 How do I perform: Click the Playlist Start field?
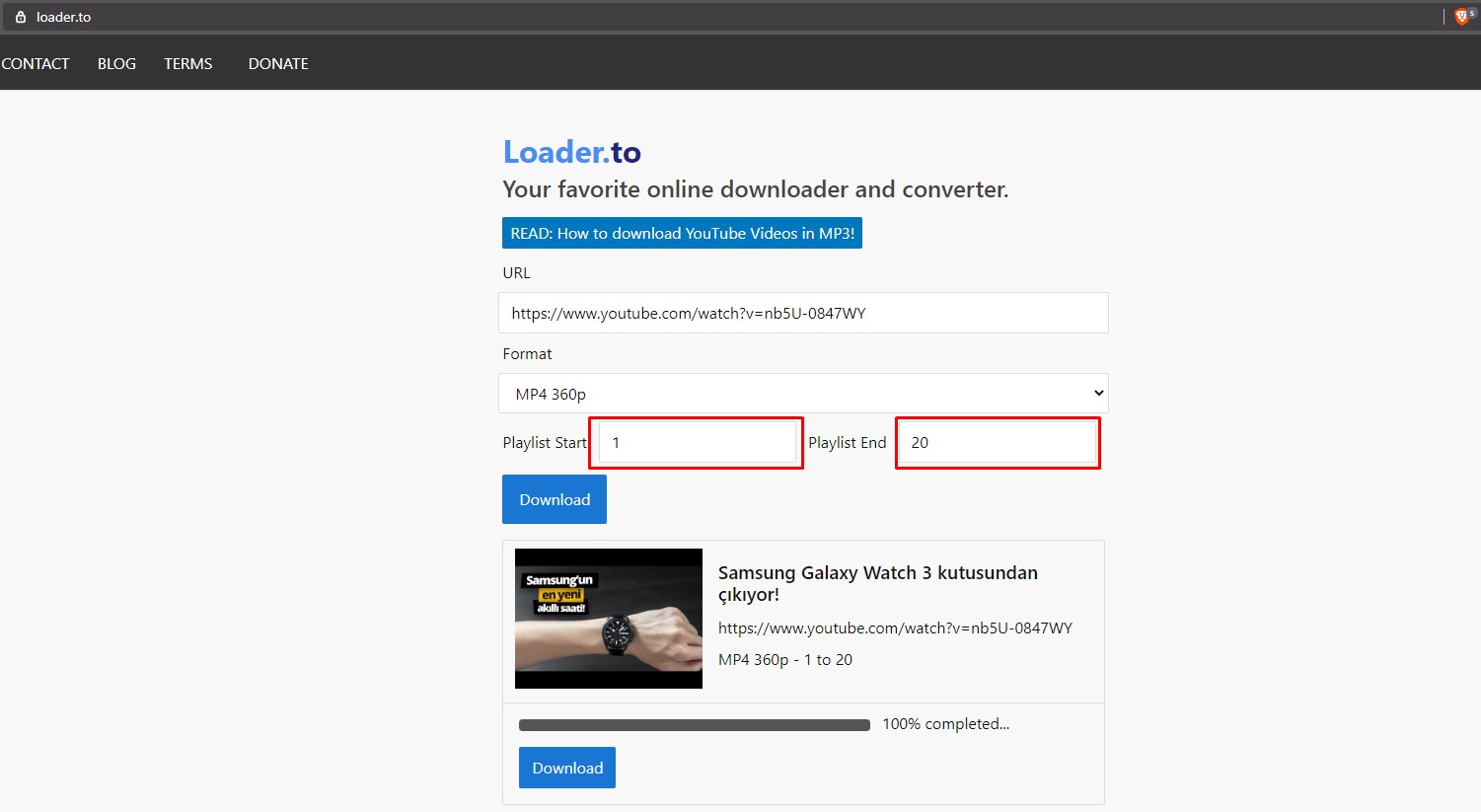(697, 442)
